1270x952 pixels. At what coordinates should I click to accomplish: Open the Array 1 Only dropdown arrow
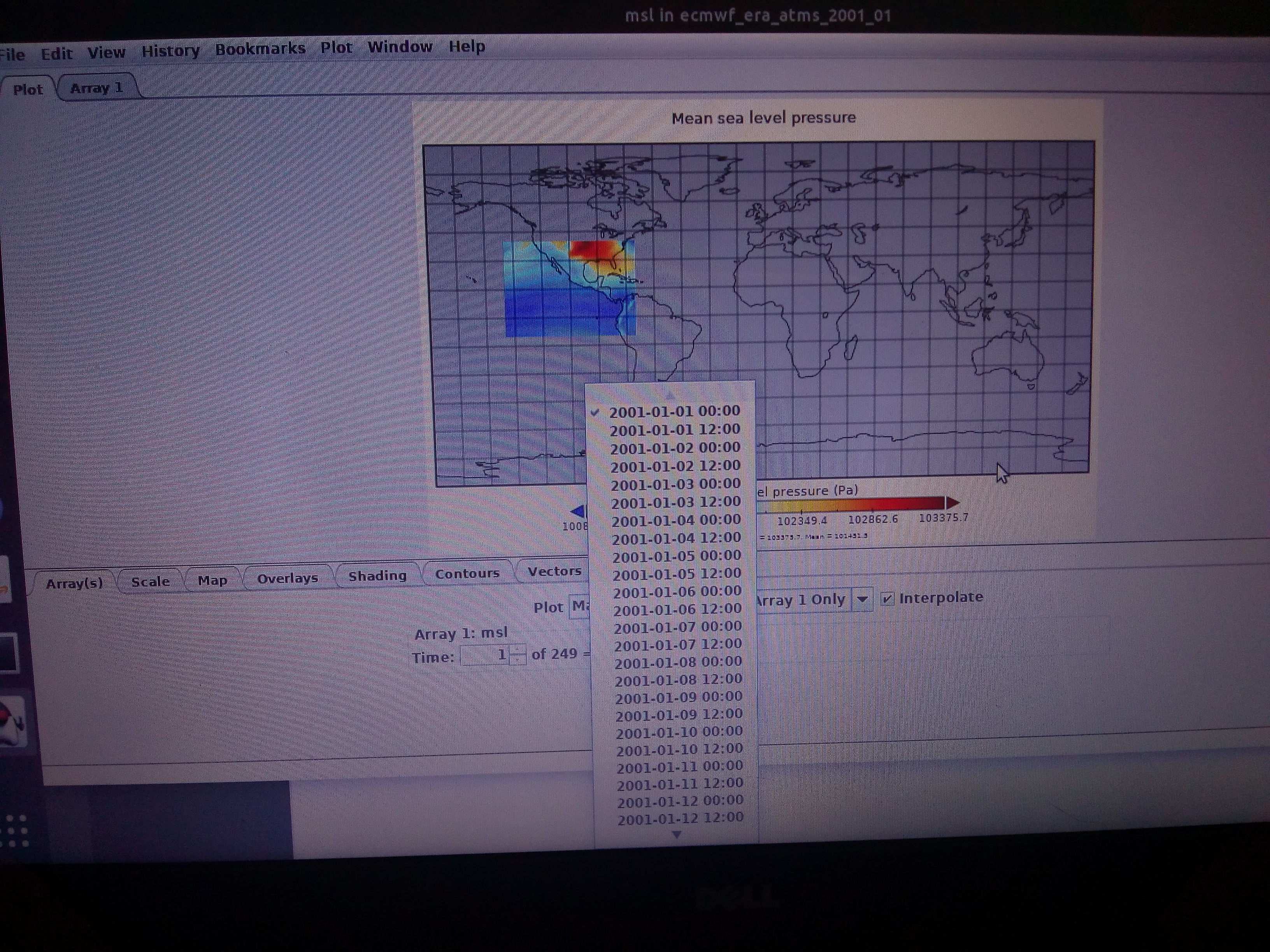tap(862, 600)
